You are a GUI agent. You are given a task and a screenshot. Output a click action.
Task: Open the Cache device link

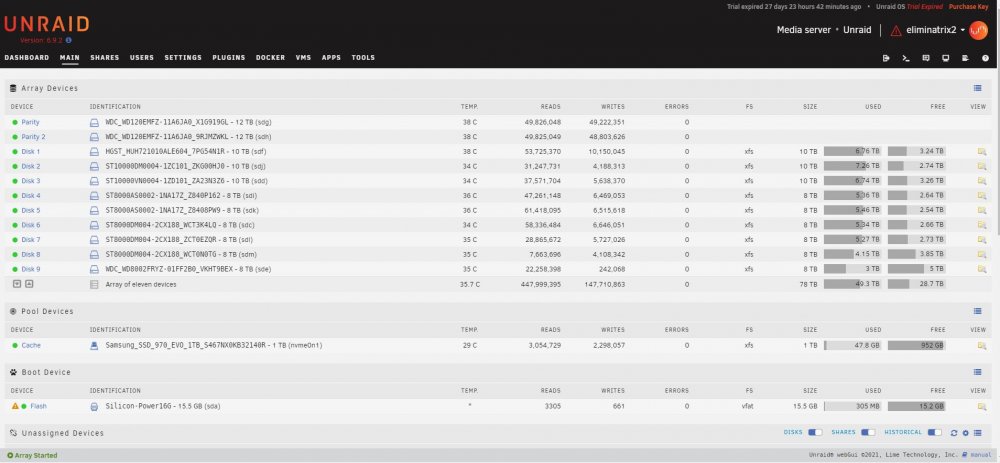click(31, 346)
